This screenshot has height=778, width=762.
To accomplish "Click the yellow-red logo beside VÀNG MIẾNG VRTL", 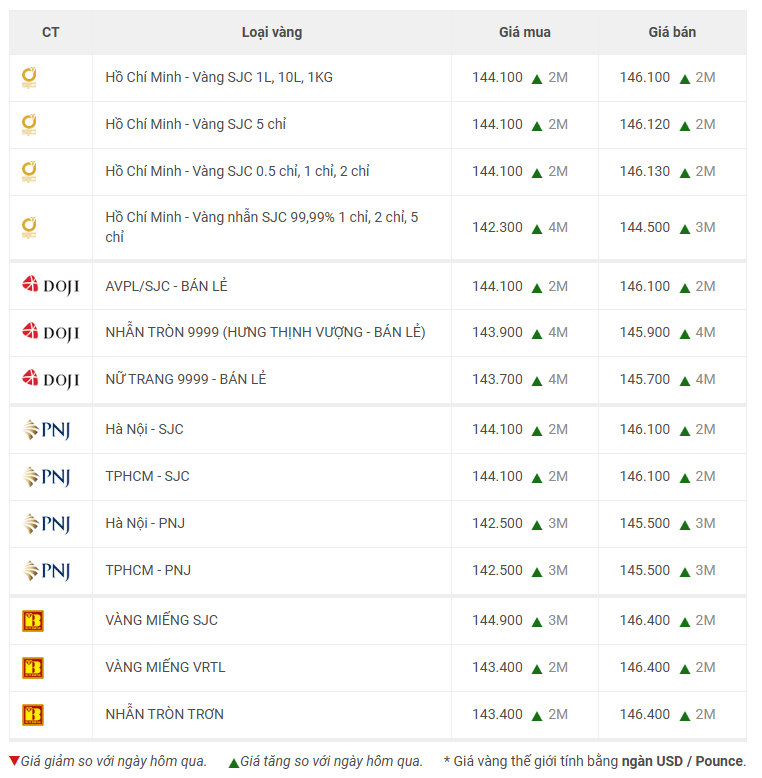I will [x=33, y=668].
